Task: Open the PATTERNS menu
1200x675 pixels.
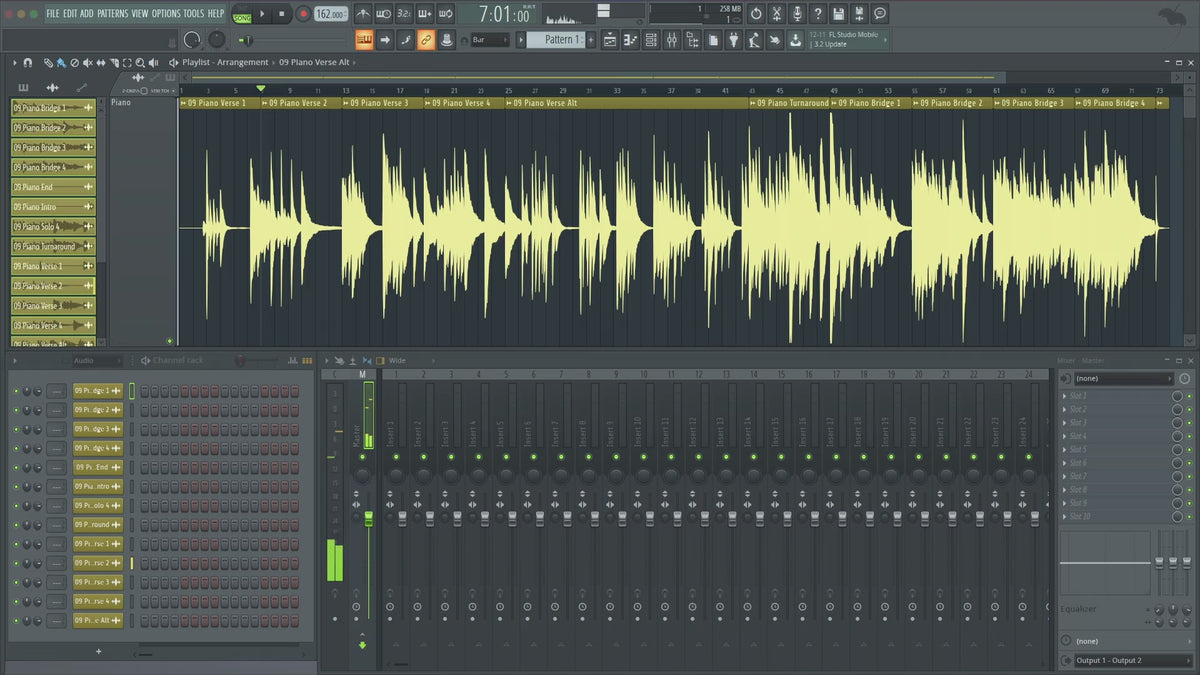Action: click(x=112, y=13)
